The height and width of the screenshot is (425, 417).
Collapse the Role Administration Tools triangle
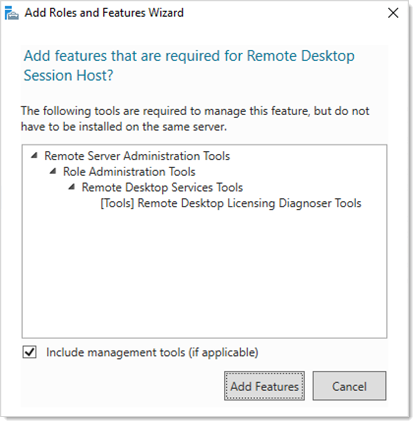click(53, 171)
